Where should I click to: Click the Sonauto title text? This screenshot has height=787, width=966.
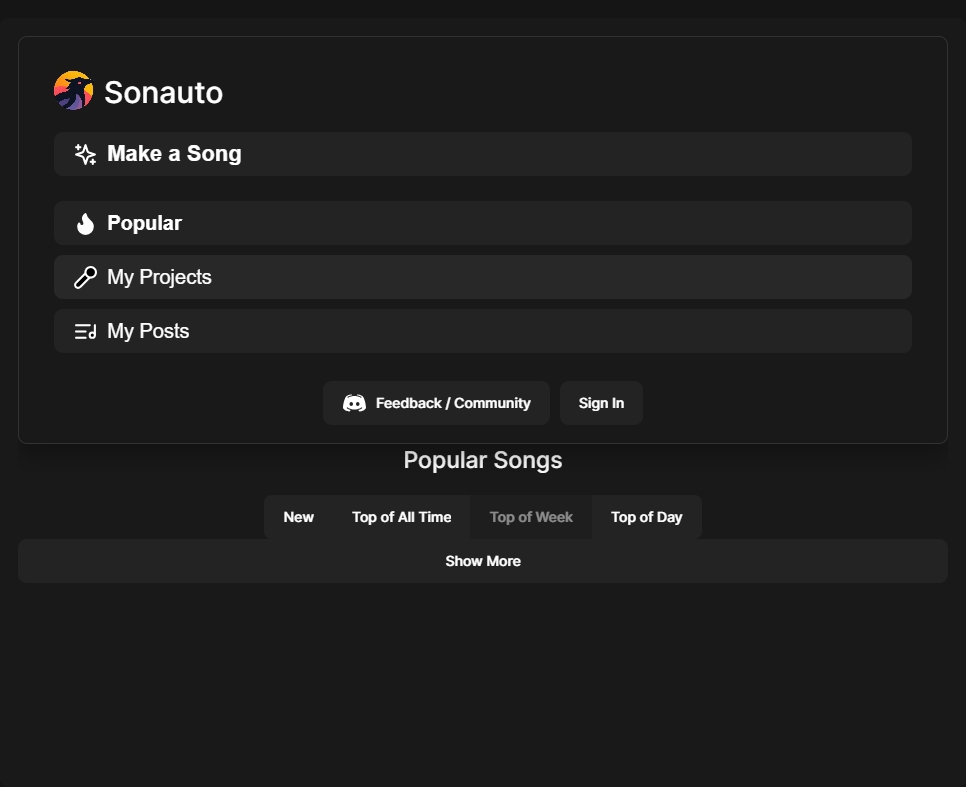coord(163,92)
